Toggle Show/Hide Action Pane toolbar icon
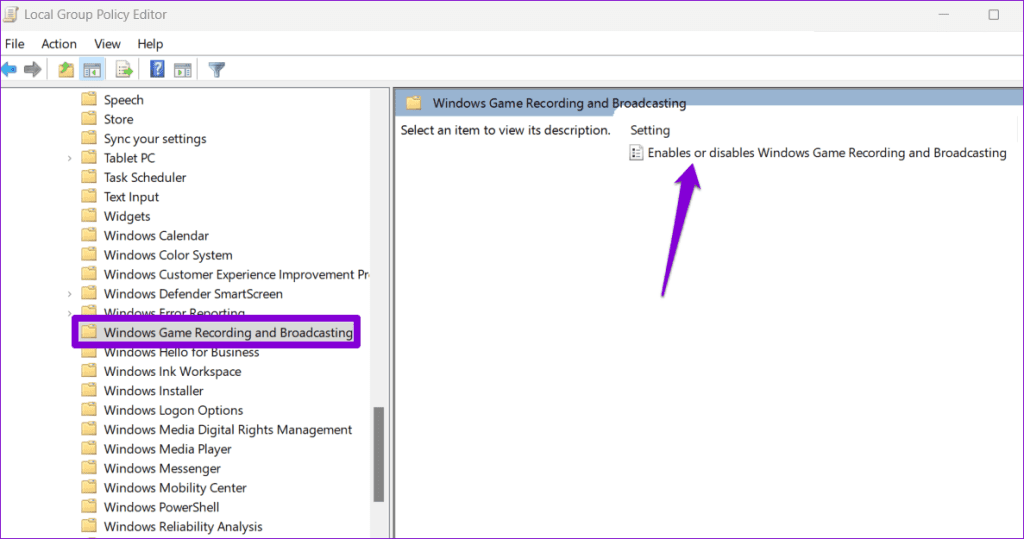This screenshot has width=1024, height=539. pos(182,69)
